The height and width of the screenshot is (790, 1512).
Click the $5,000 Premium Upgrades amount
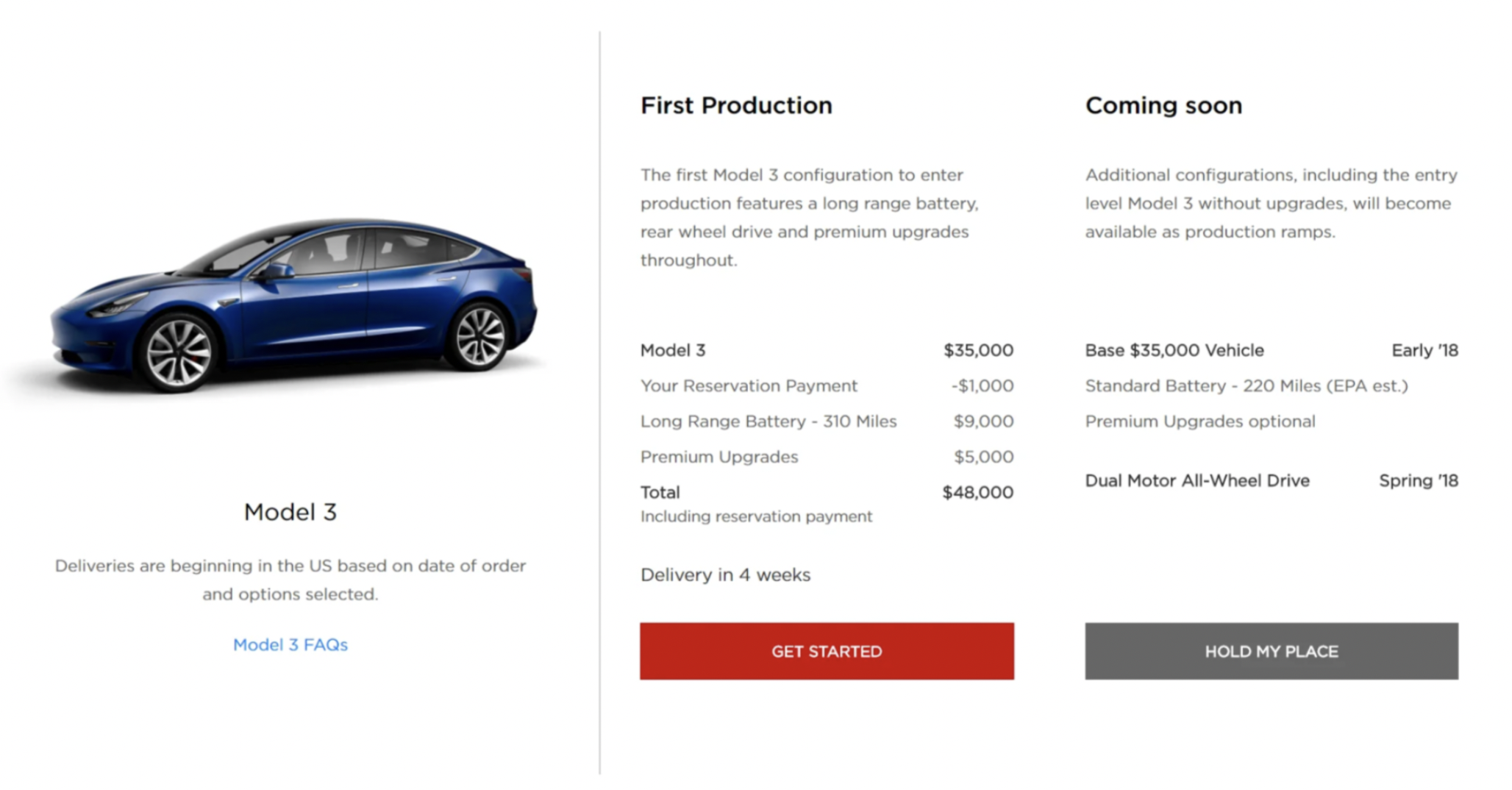point(983,457)
